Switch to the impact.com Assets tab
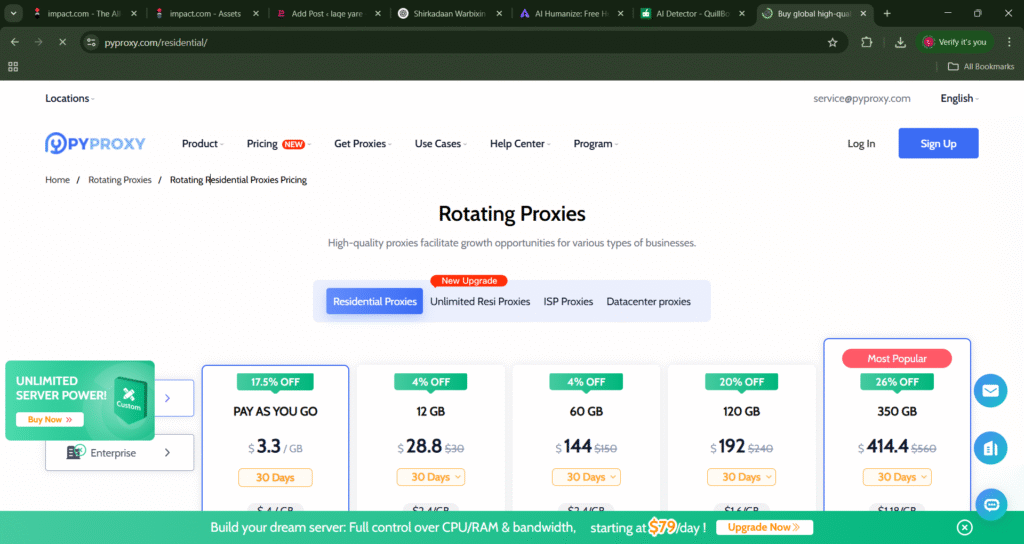 click(204, 13)
